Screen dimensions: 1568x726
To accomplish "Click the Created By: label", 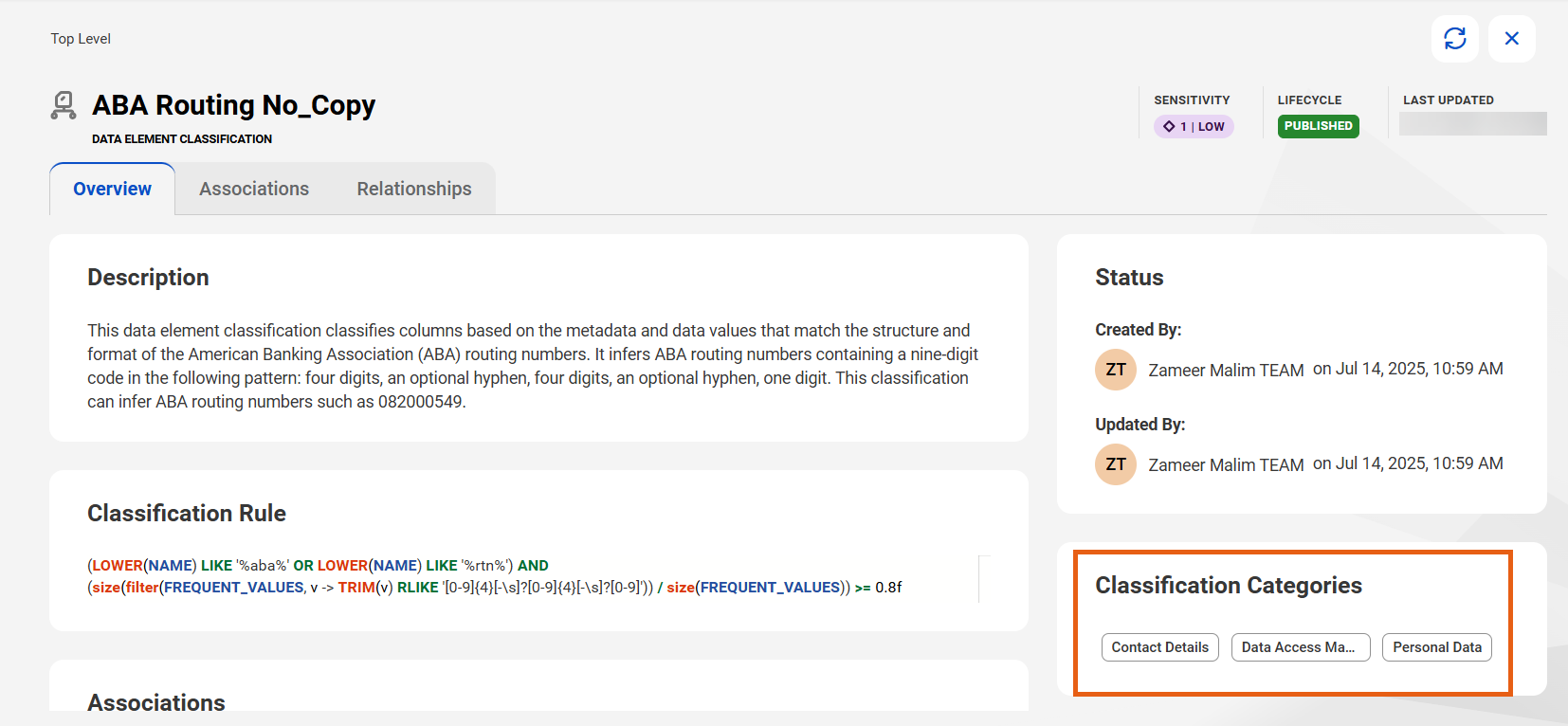I will pyautogui.click(x=1138, y=330).
